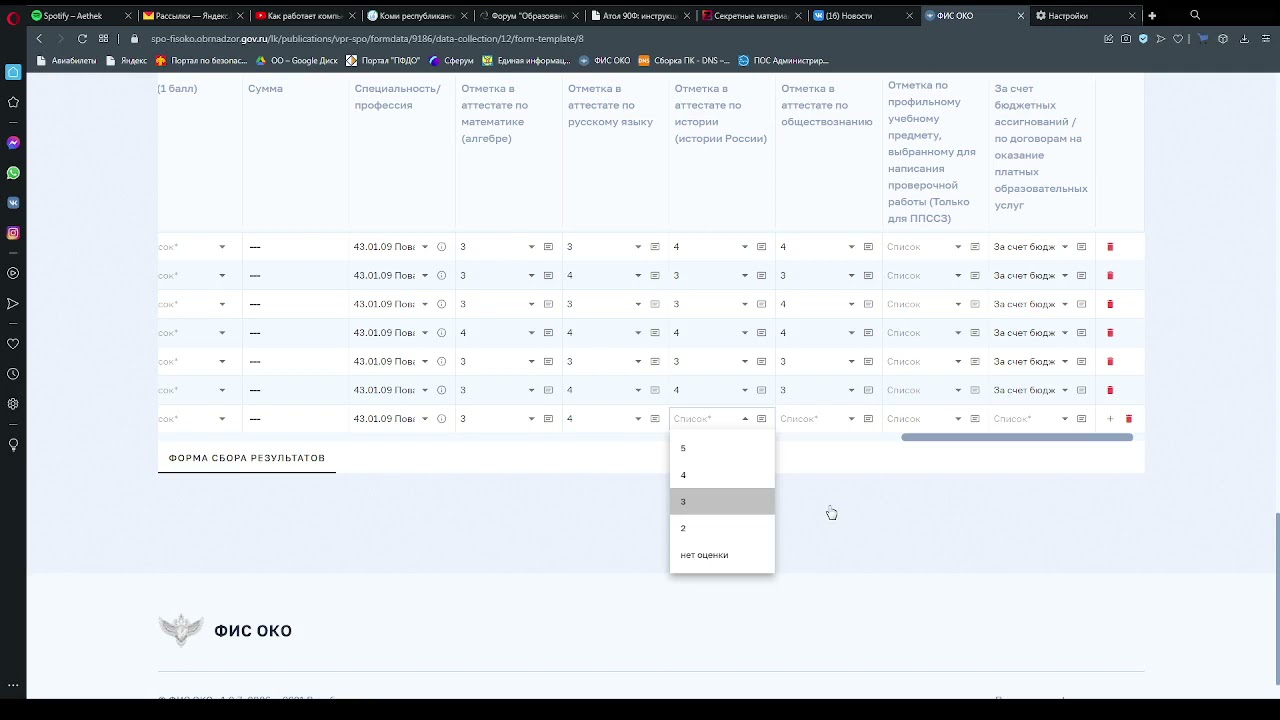This screenshot has height=720, width=1280.
Task: Collapse the open history grade dropdown, last row
Action: pyautogui.click(x=745, y=419)
